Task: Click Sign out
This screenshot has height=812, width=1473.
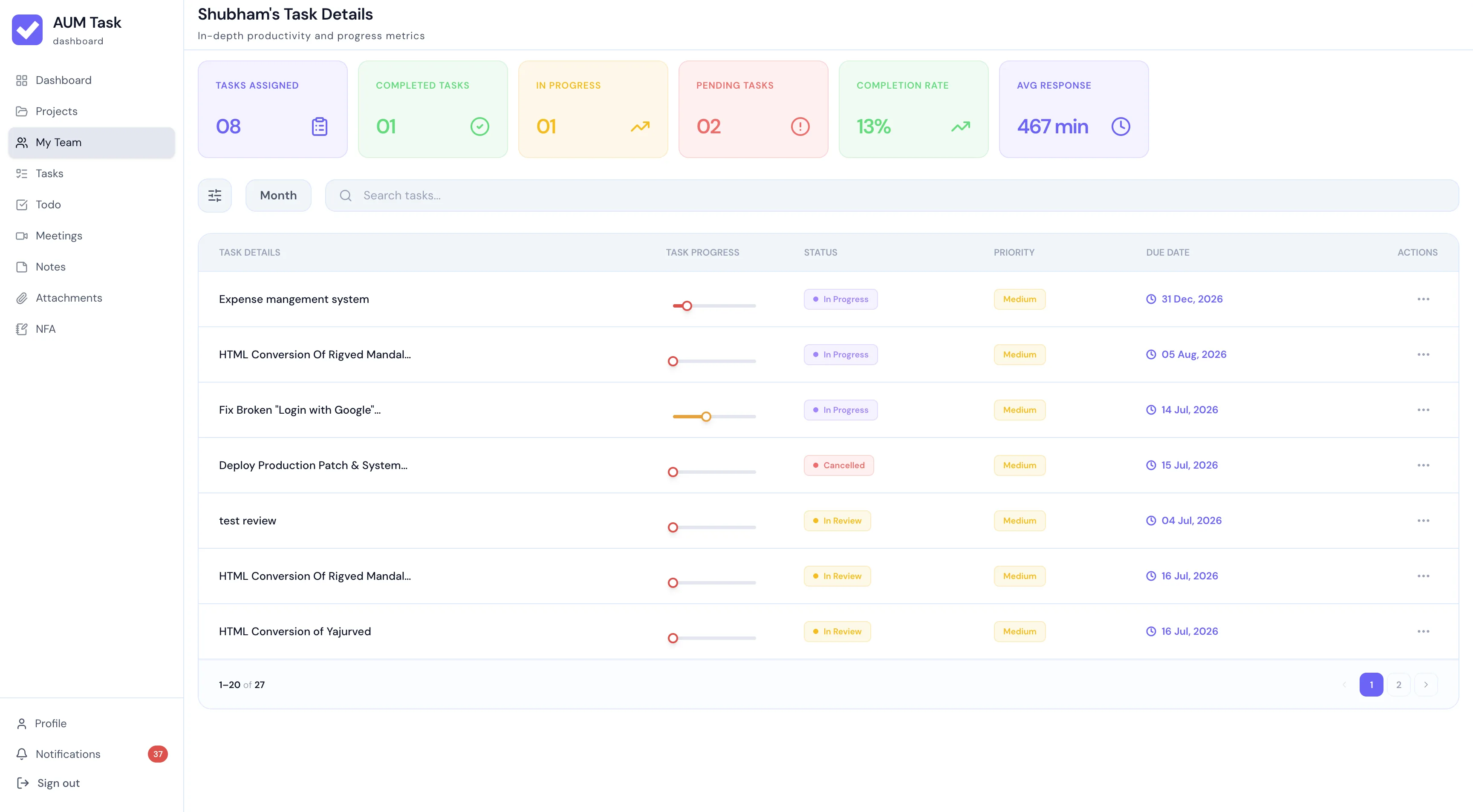Action: 49,783
